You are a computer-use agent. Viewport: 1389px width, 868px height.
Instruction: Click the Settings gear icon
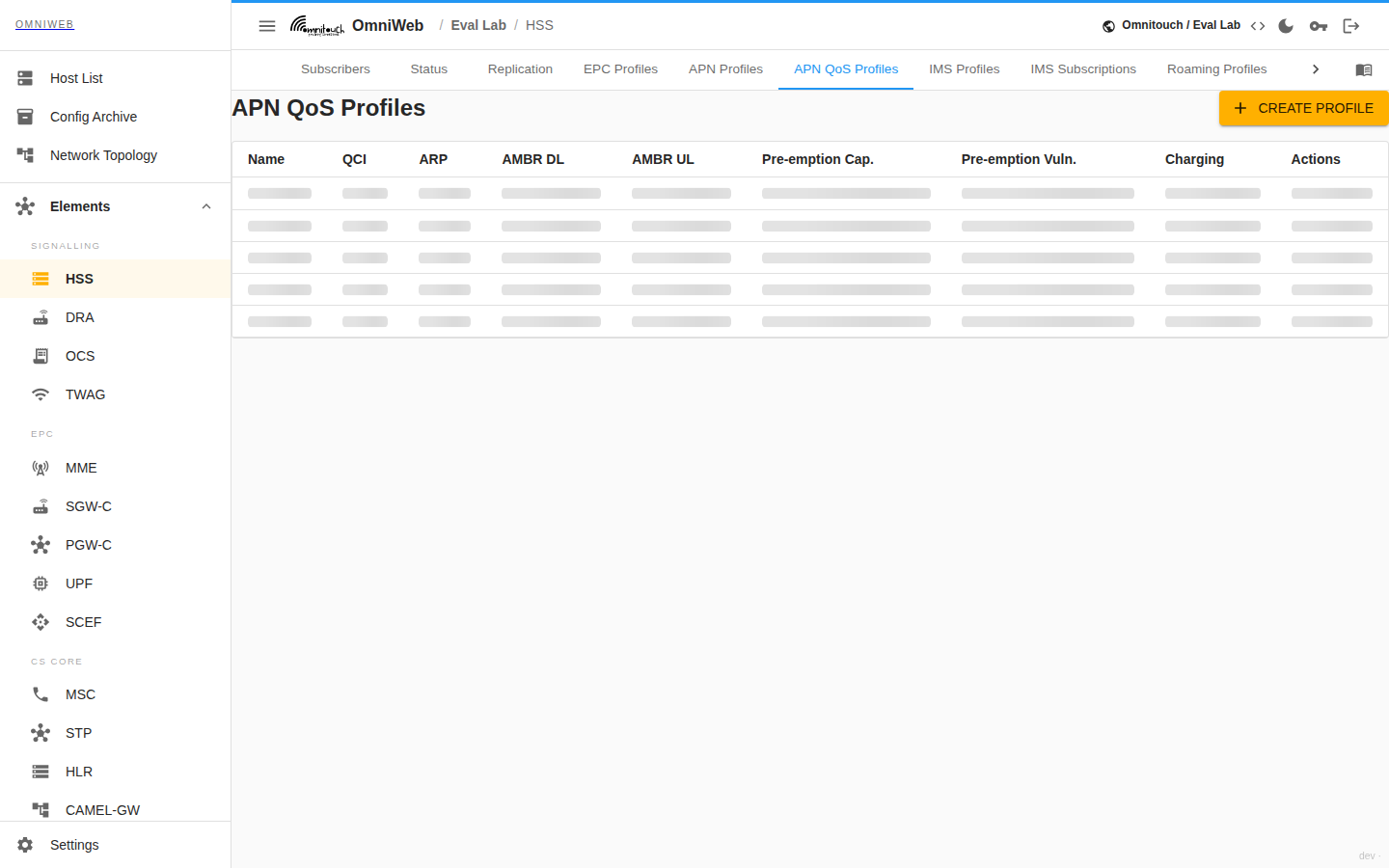click(25, 845)
